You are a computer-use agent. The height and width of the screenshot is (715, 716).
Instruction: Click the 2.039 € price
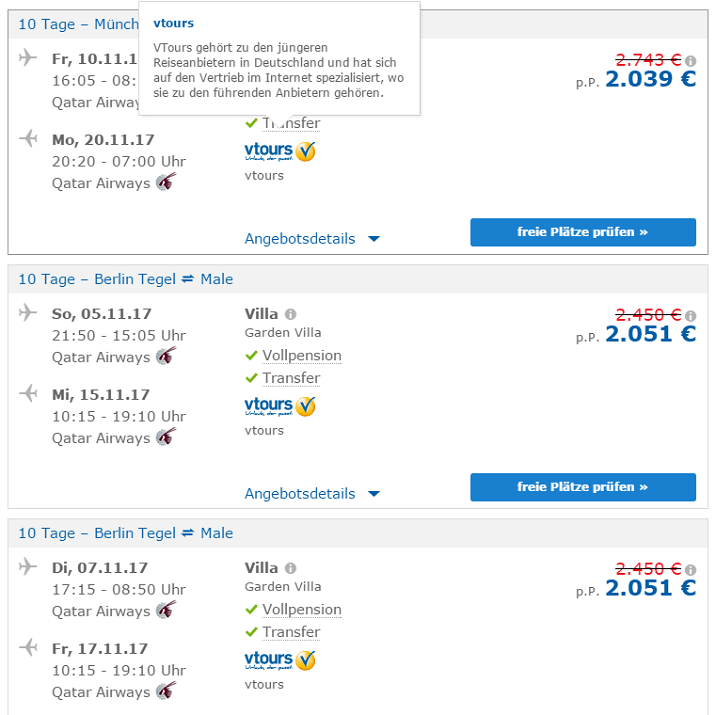coord(650,80)
